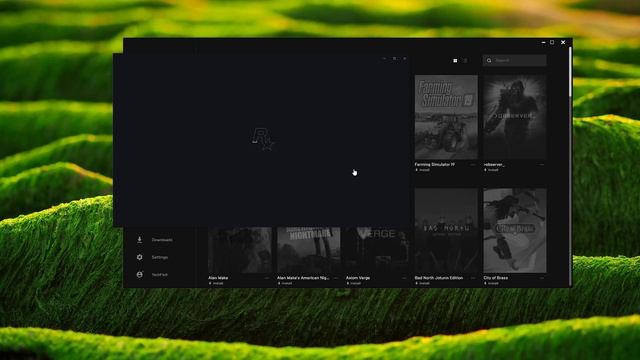Open more options for City of Brass
This screenshot has width=640, height=360.
(x=542, y=278)
